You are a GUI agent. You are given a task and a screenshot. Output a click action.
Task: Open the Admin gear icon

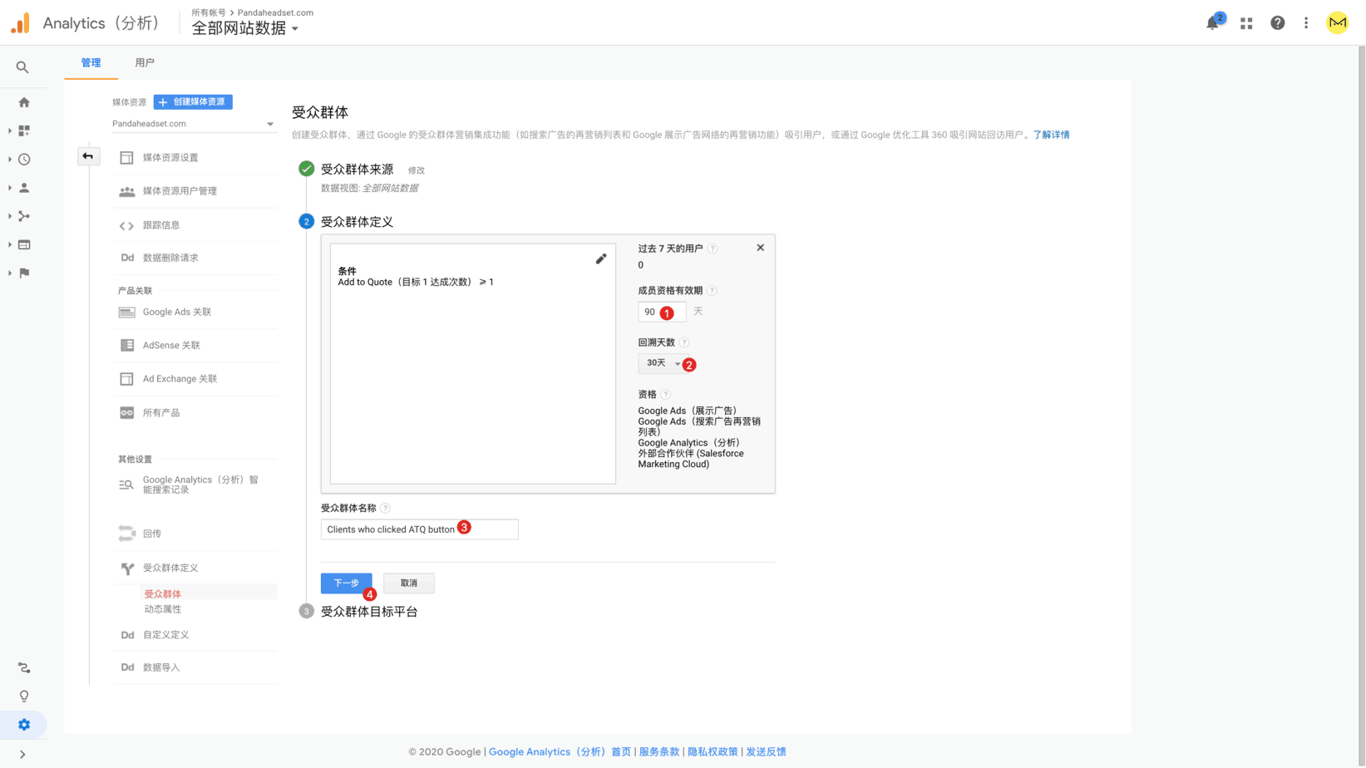coord(24,725)
